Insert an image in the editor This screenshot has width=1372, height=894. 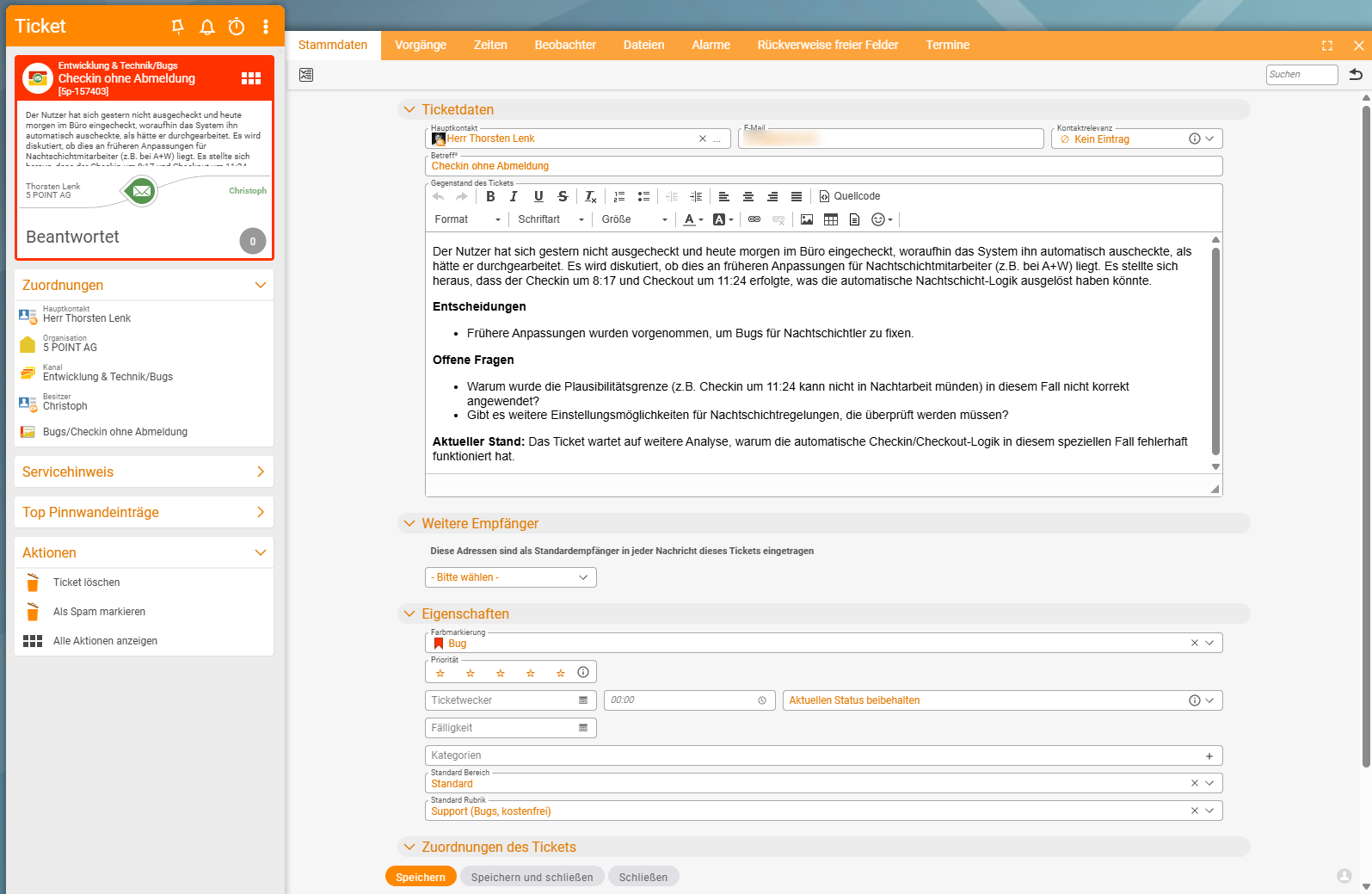[x=807, y=219]
